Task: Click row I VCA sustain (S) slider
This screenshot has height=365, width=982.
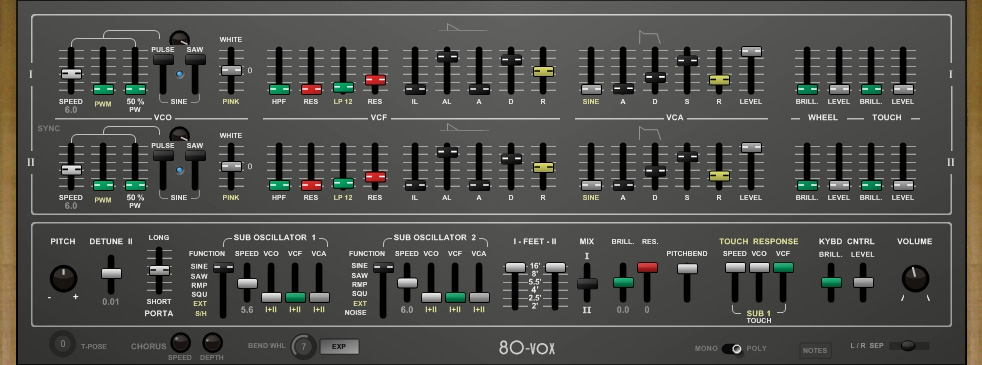Action: coord(687,61)
